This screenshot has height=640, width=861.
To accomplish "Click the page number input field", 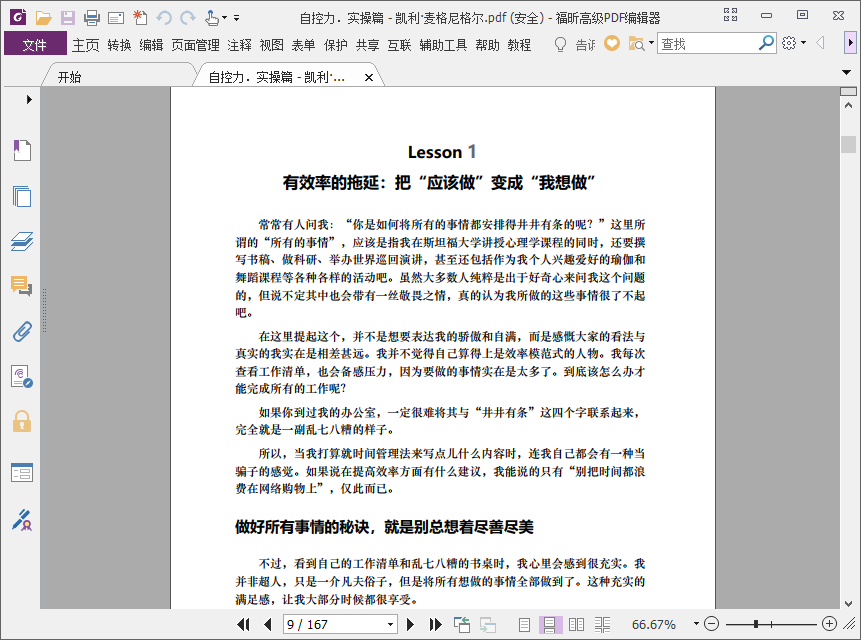I will 334,625.
